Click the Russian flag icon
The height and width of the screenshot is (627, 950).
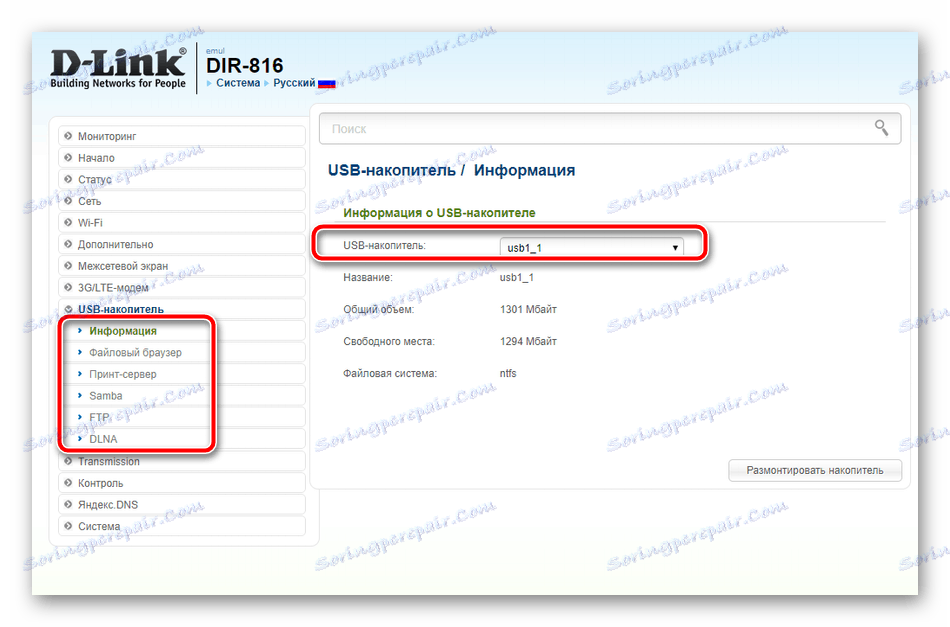[327, 84]
